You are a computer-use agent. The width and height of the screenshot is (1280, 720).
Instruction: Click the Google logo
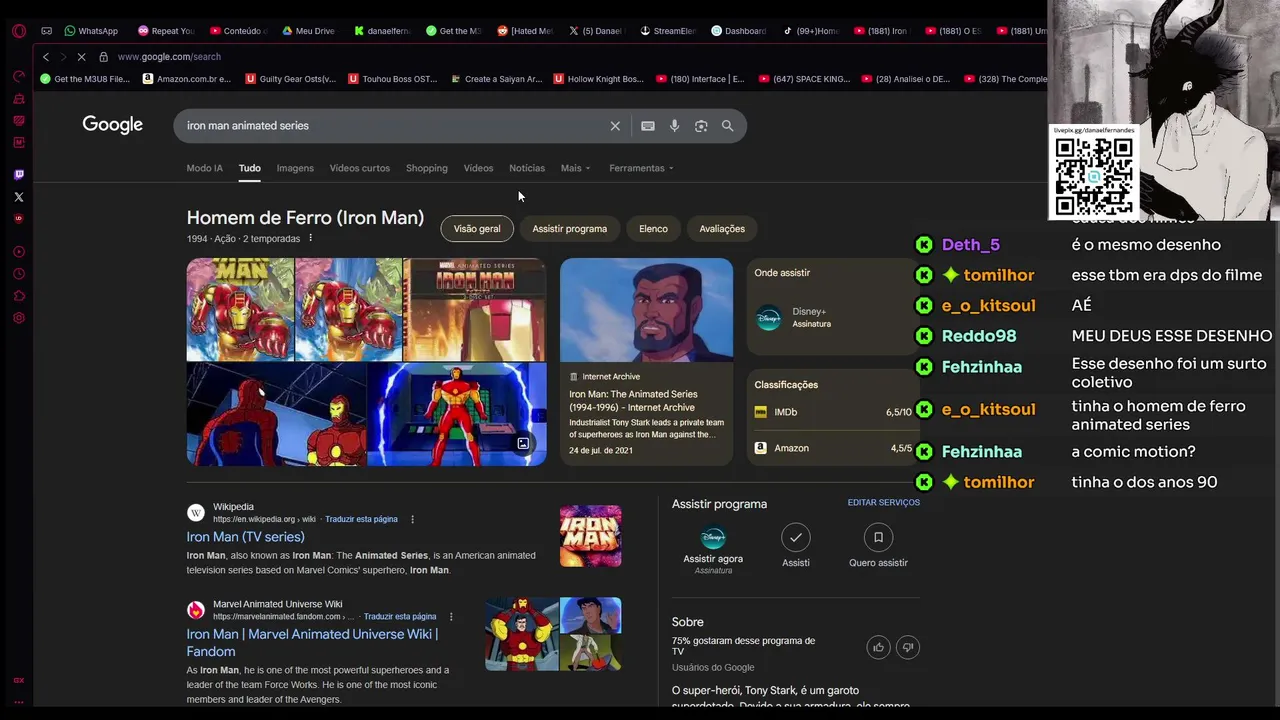click(112, 125)
